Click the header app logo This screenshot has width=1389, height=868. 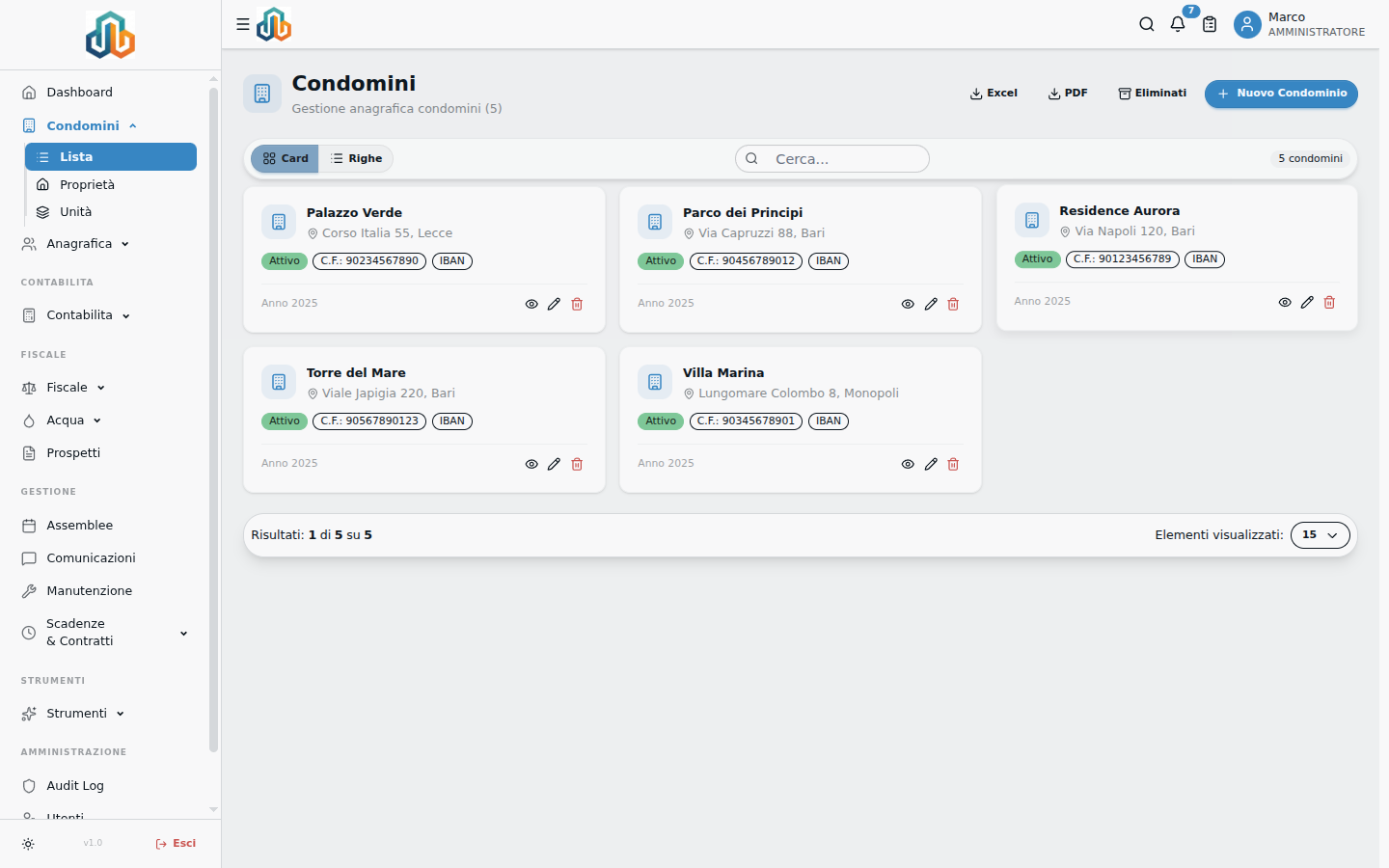tap(274, 24)
